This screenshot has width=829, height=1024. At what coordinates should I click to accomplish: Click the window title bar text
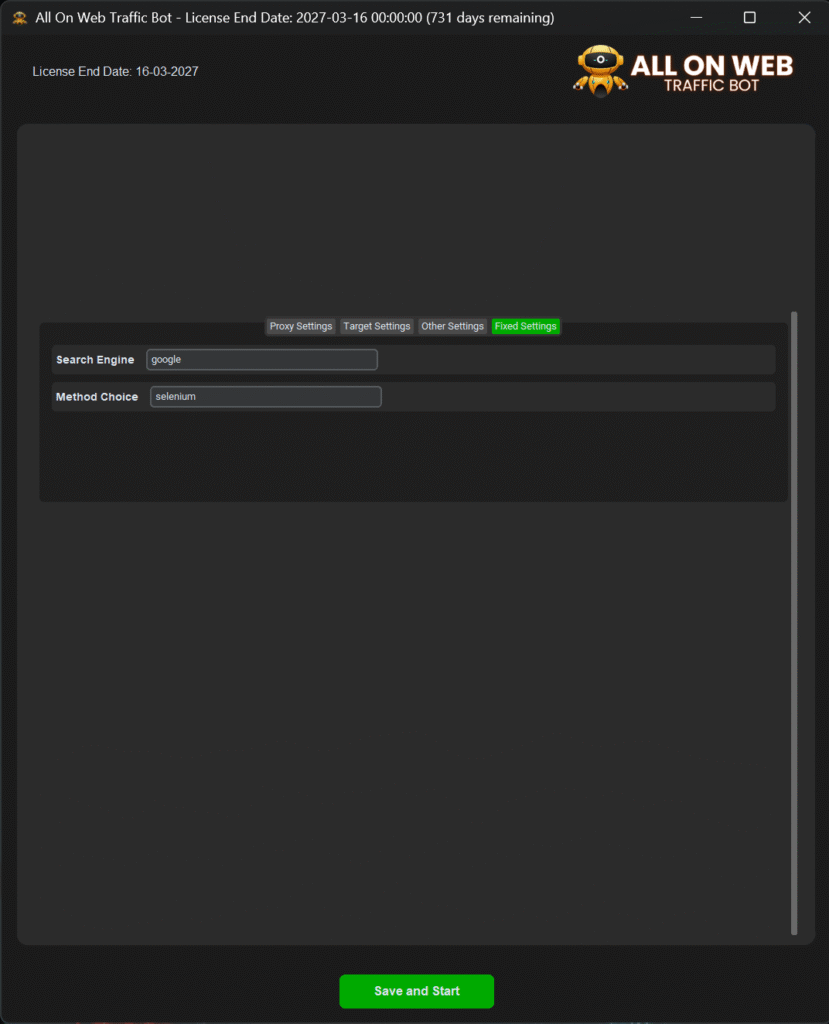click(x=295, y=18)
